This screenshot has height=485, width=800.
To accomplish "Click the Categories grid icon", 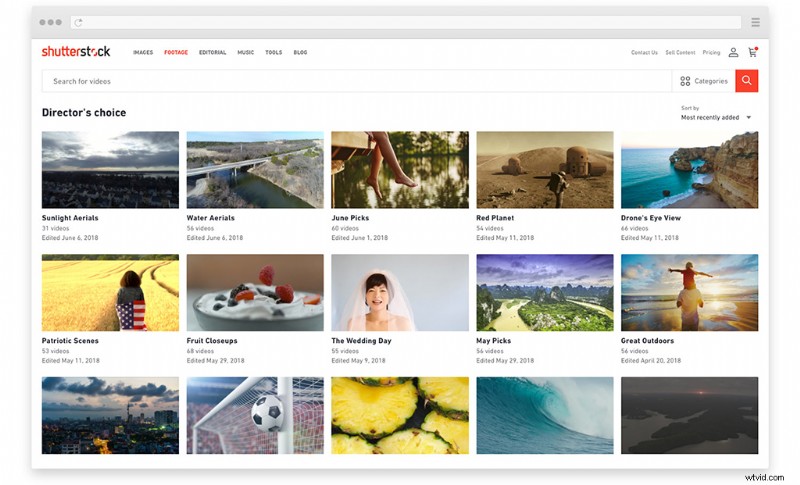I will point(685,81).
